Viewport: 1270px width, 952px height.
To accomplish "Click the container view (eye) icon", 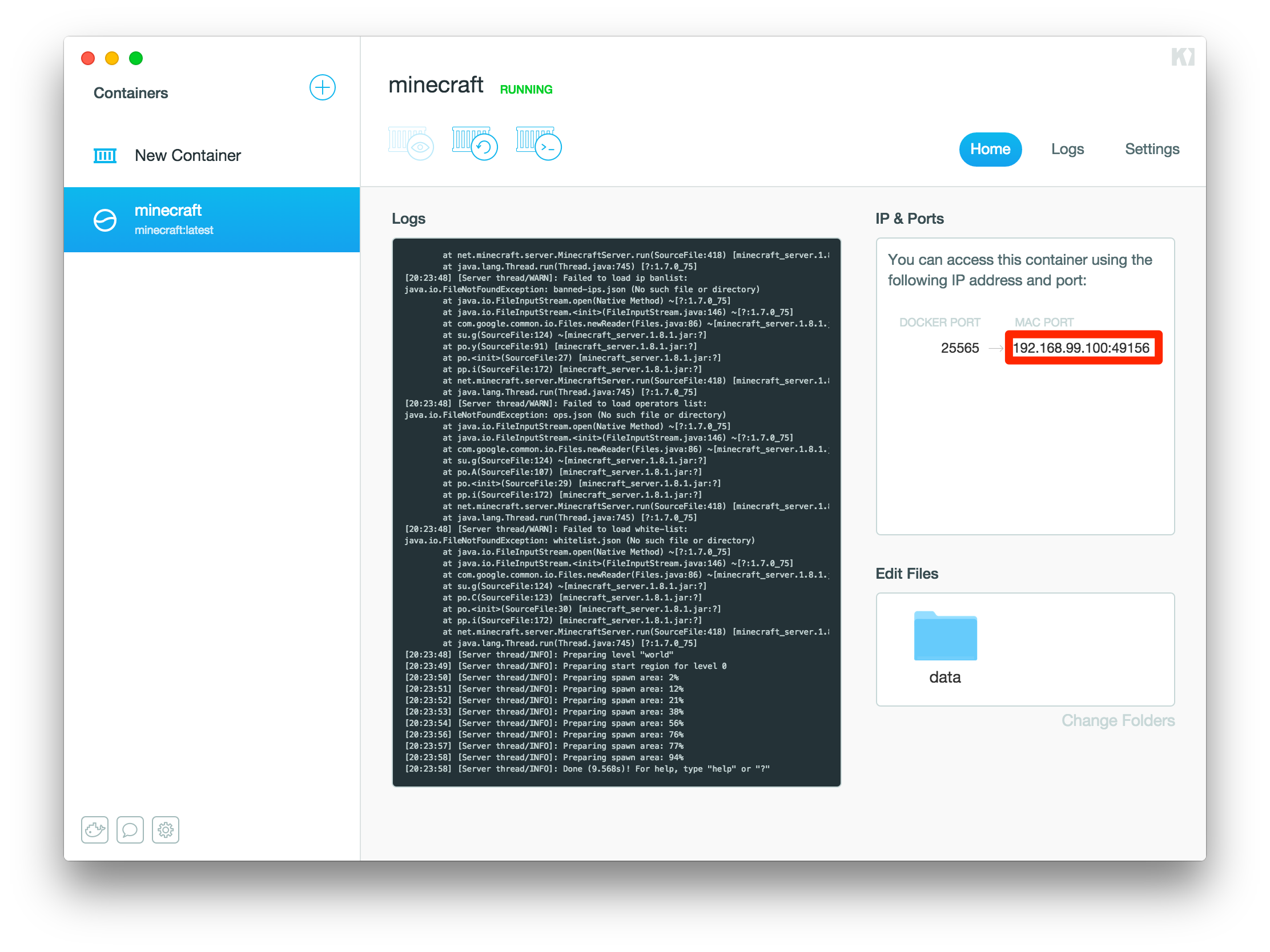I will click(x=411, y=143).
